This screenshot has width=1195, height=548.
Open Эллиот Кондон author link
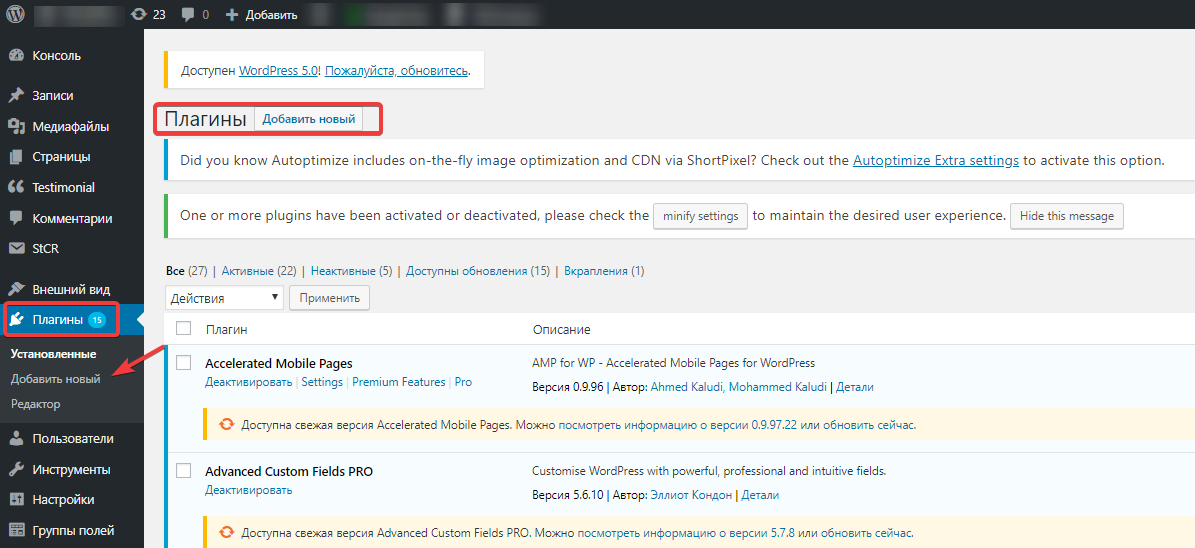click(x=692, y=495)
